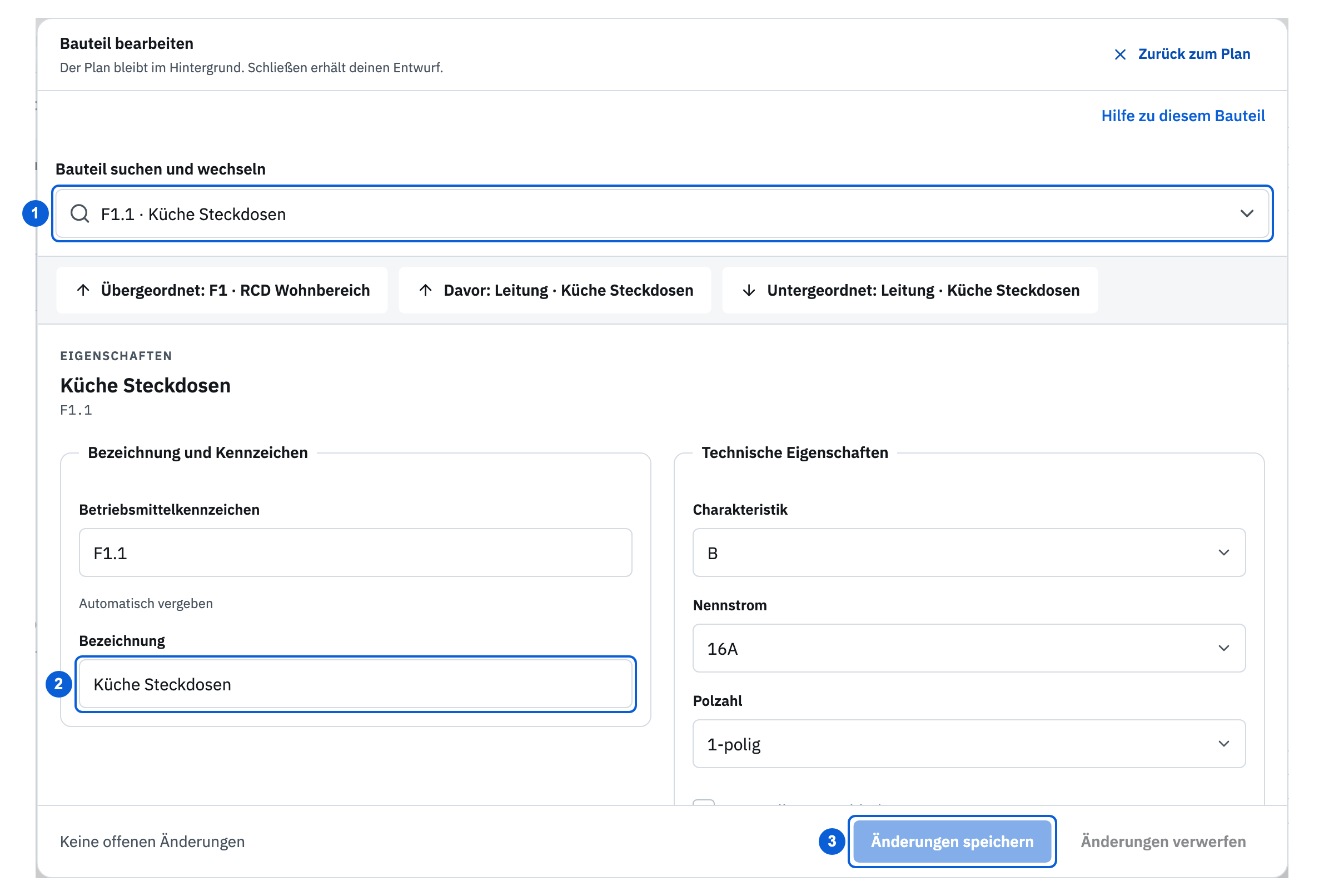1324x896 pixels.
Task: Click the Betriebsmittelkennzeichen field F1.1
Action: 356,552
